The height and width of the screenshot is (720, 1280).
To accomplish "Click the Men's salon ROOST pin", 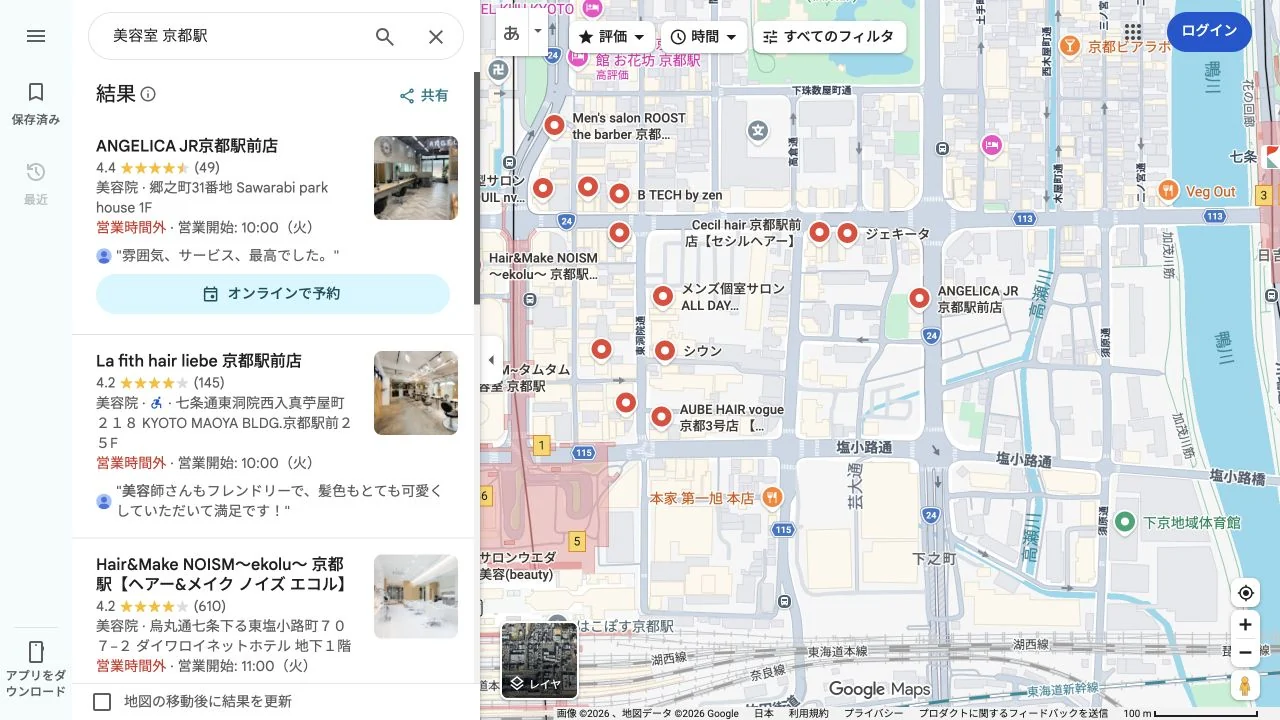I will [x=554, y=125].
